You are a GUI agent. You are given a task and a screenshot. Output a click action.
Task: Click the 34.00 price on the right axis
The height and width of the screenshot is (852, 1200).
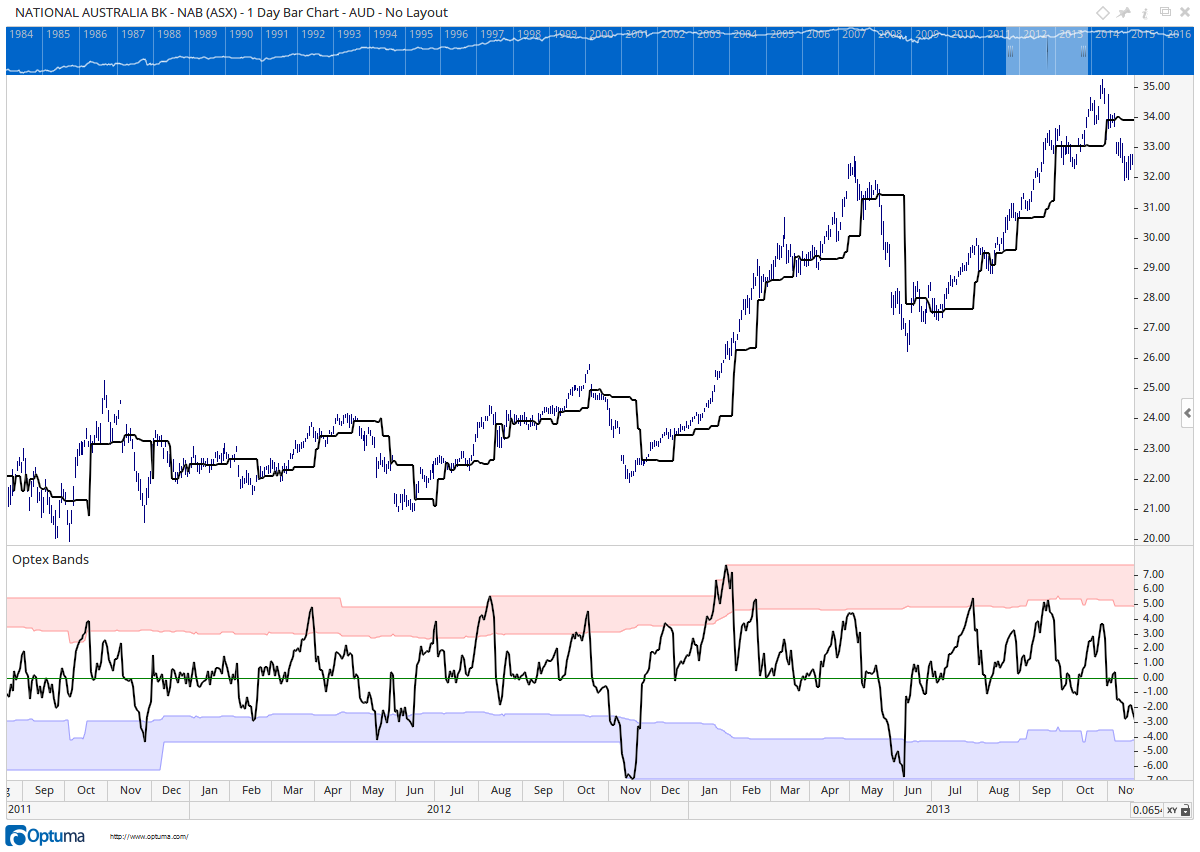pos(1159,117)
